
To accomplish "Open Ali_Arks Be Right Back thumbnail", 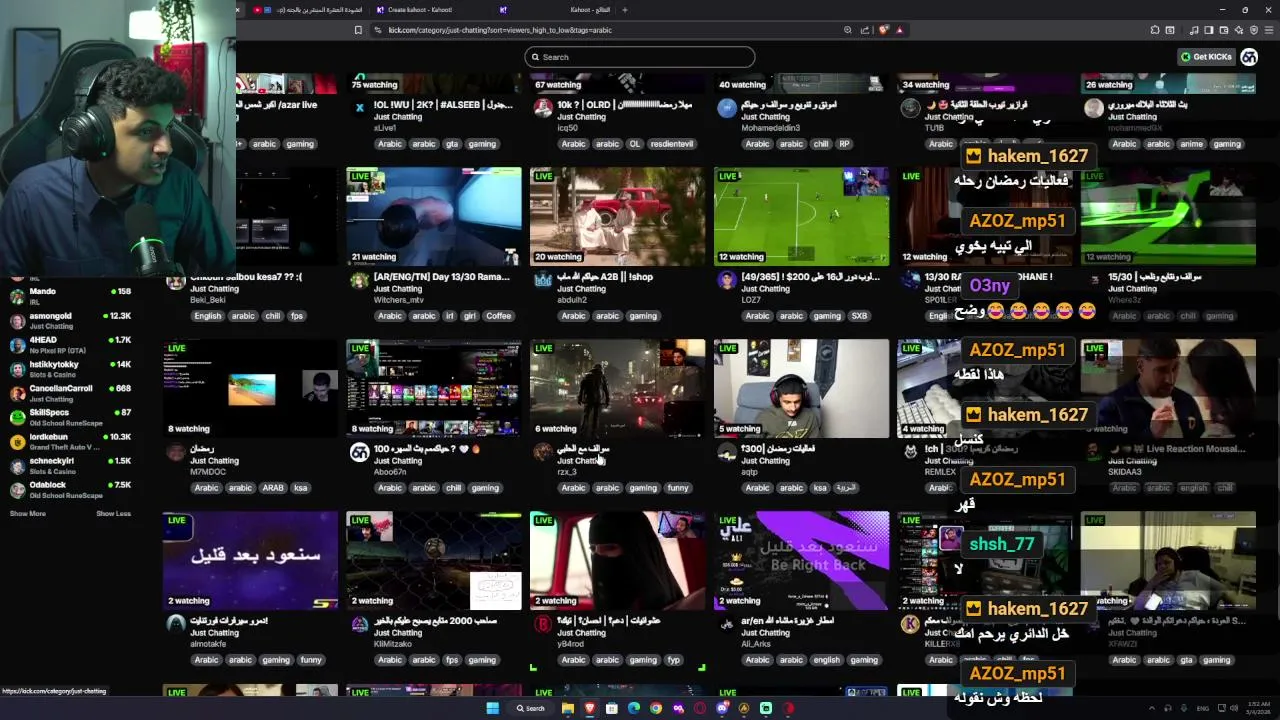I will pyautogui.click(x=801, y=560).
